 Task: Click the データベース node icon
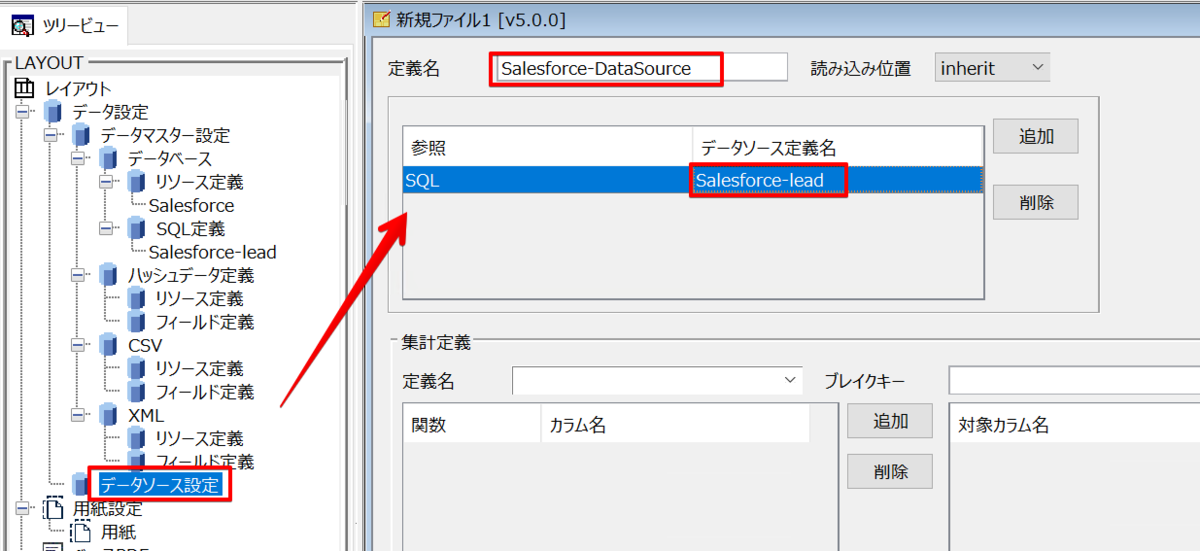pos(108,159)
